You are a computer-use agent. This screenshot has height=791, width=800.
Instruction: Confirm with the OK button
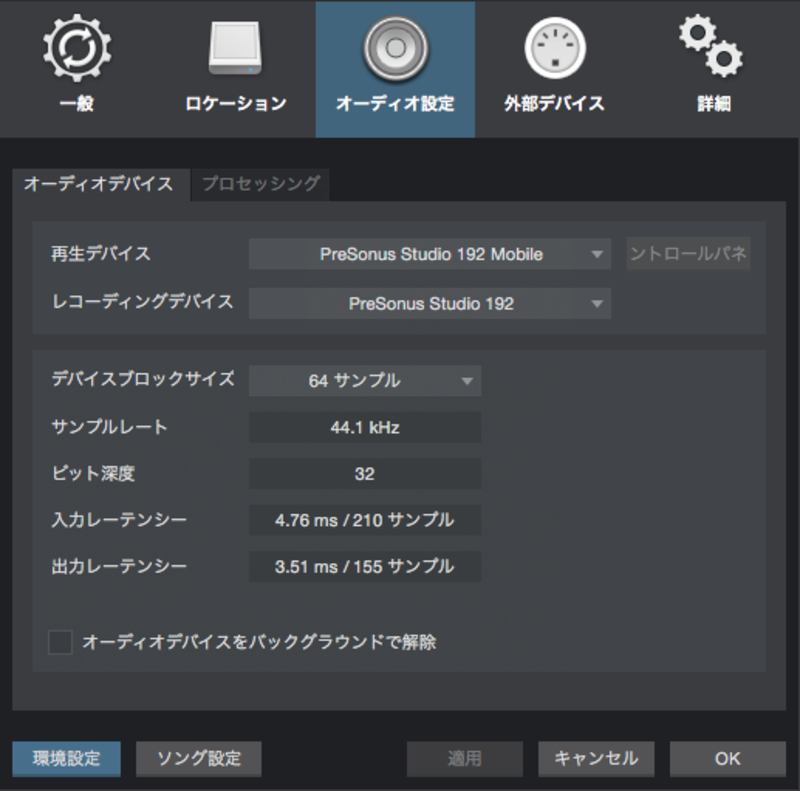[728, 759]
